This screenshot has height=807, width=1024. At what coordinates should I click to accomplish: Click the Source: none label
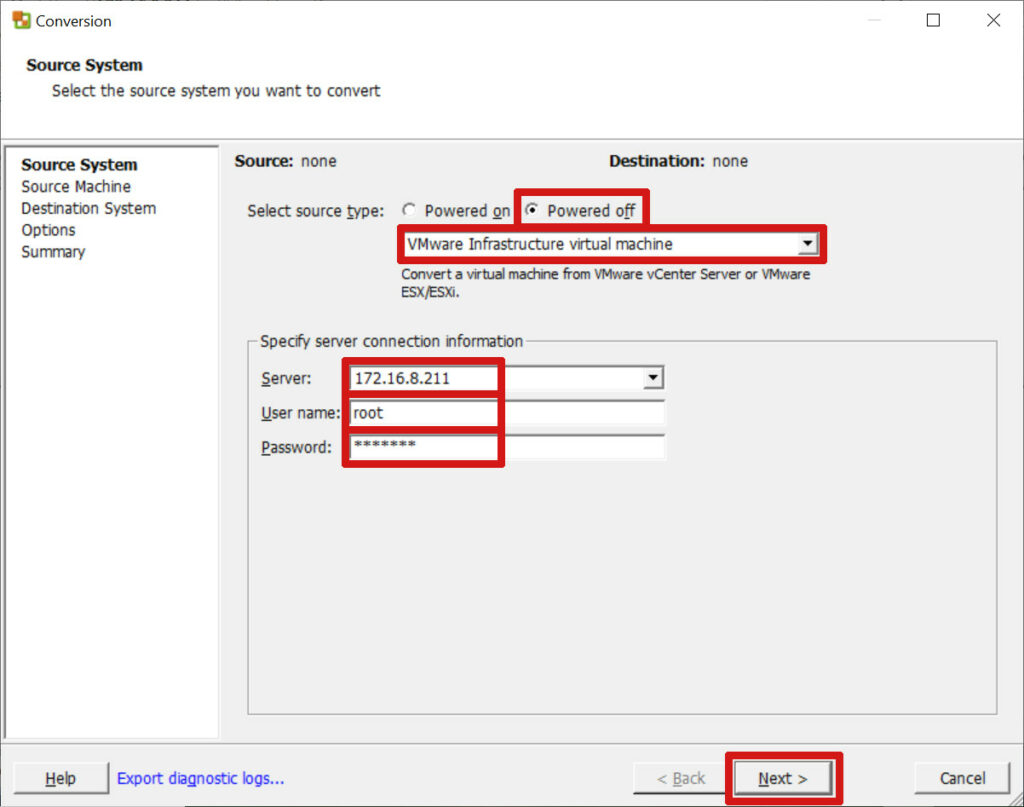(285, 161)
